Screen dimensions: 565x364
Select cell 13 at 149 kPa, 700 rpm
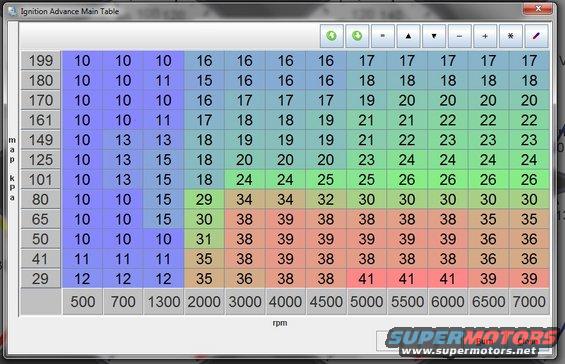click(123, 140)
